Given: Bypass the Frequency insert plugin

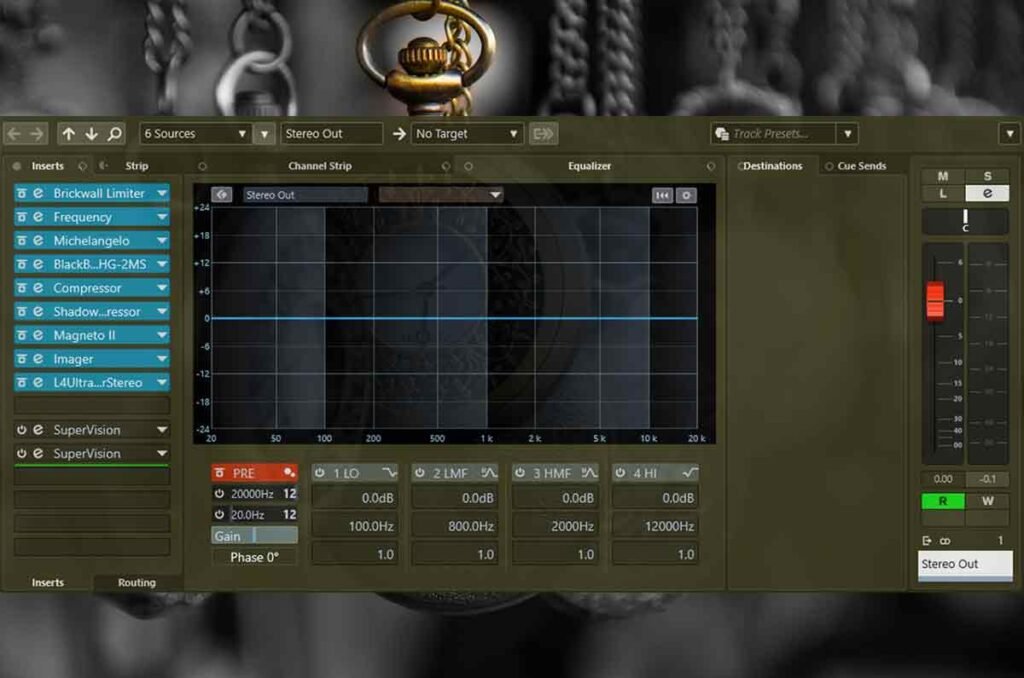Looking at the screenshot, I should click(x=22, y=217).
